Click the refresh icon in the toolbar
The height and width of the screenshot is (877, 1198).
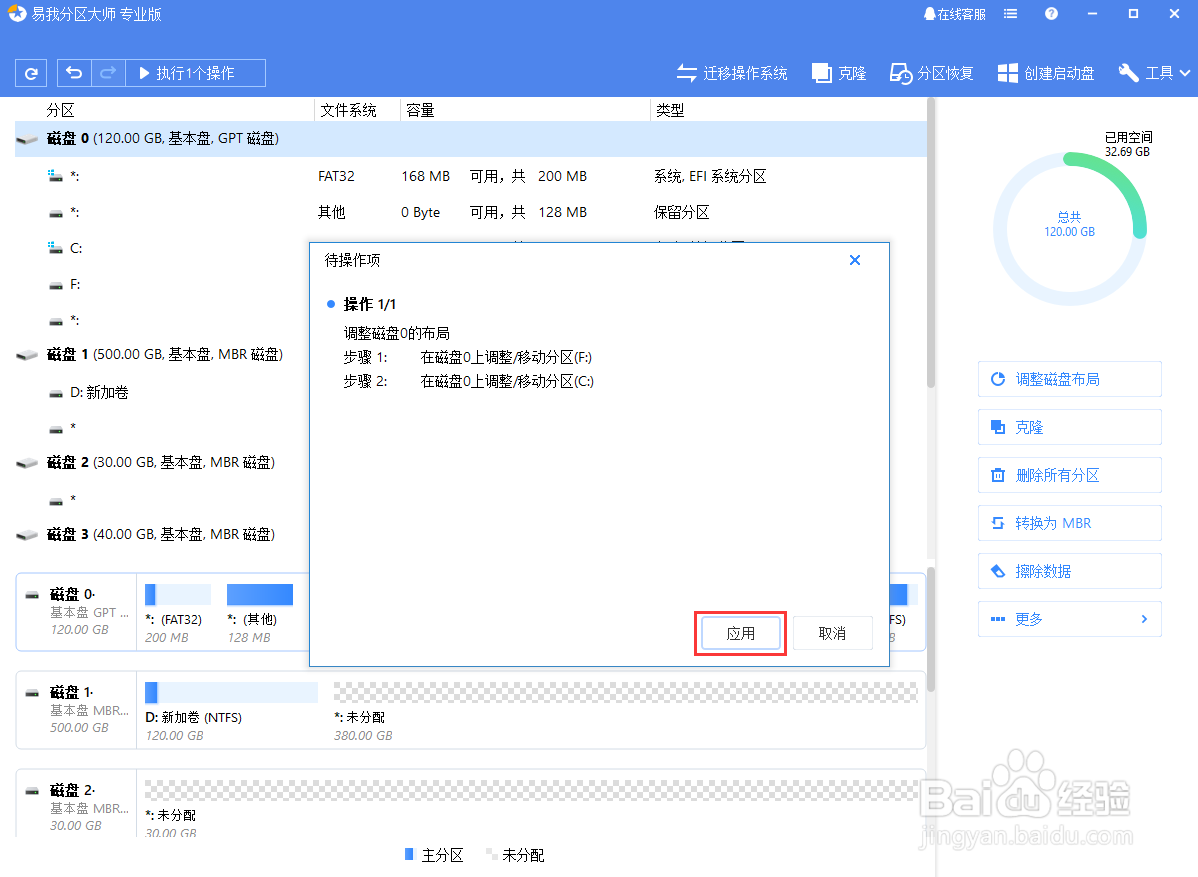[31, 73]
